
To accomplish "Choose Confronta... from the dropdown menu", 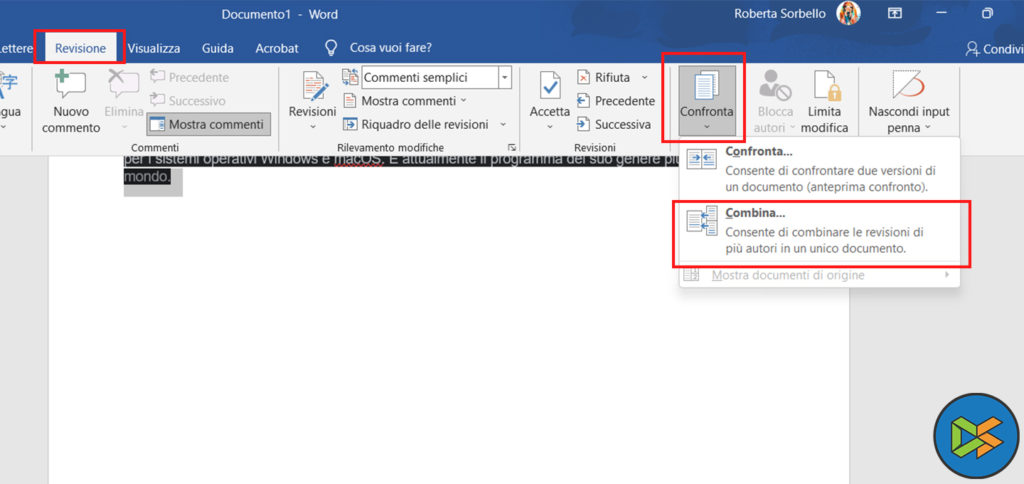I will 820,169.
